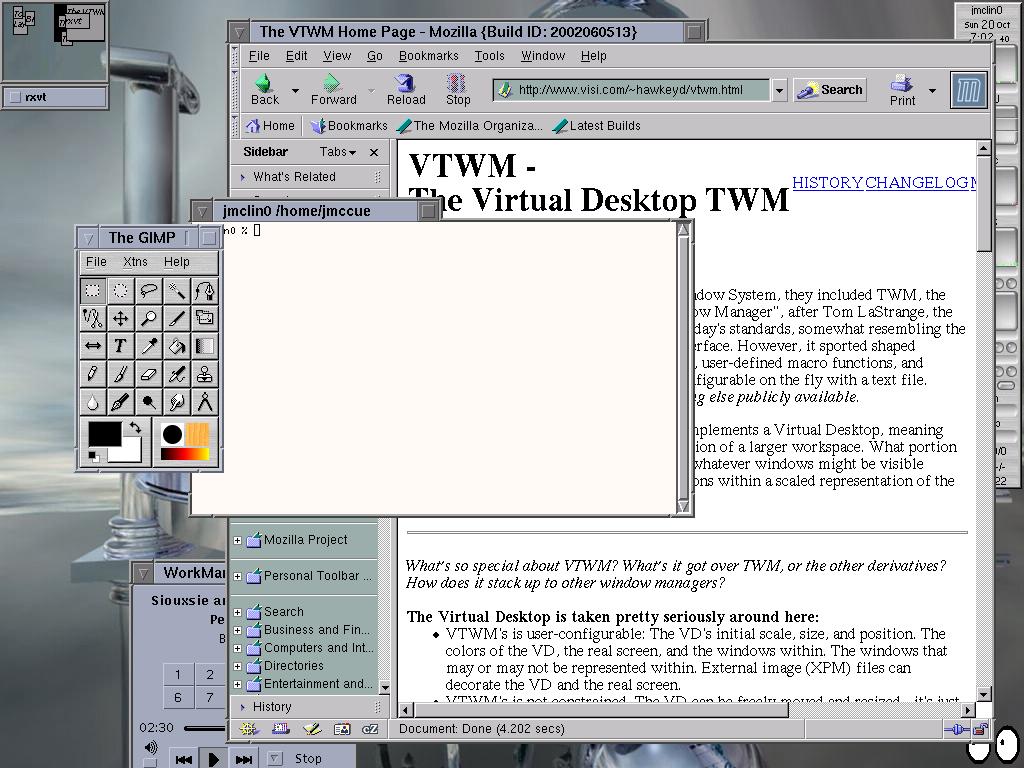1024x768 pixels.
Task: Select the Blend gradient tool in GIMP
Action: tap(204, 346)
